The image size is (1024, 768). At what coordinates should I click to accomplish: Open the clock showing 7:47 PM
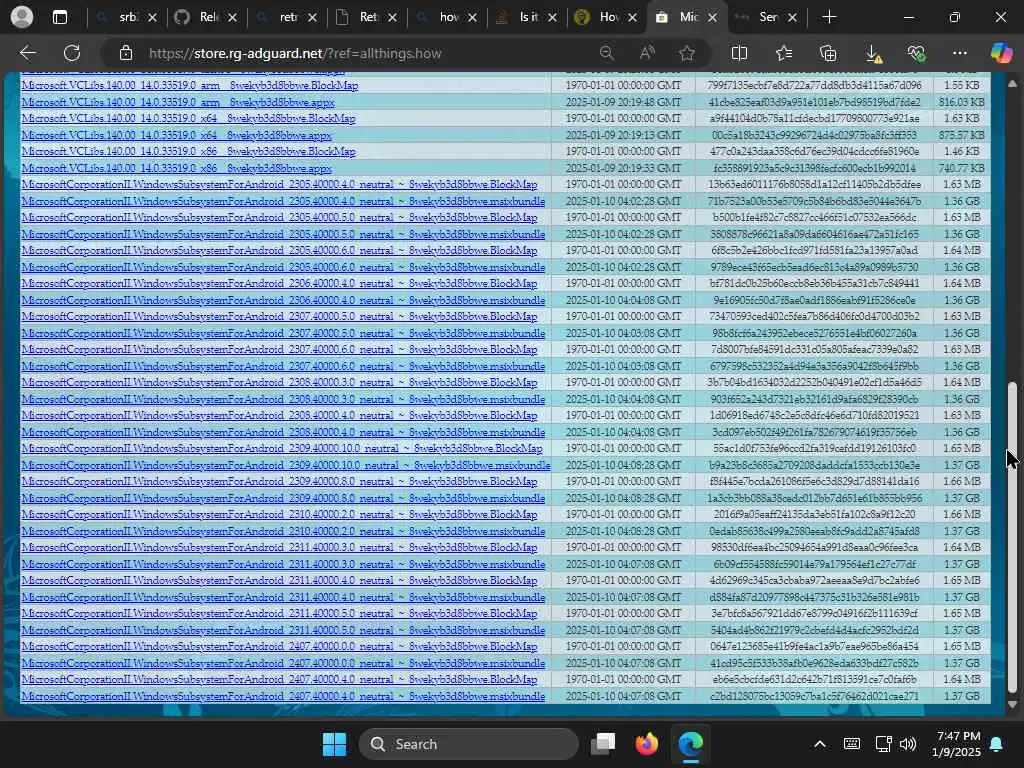click(956, 744)
